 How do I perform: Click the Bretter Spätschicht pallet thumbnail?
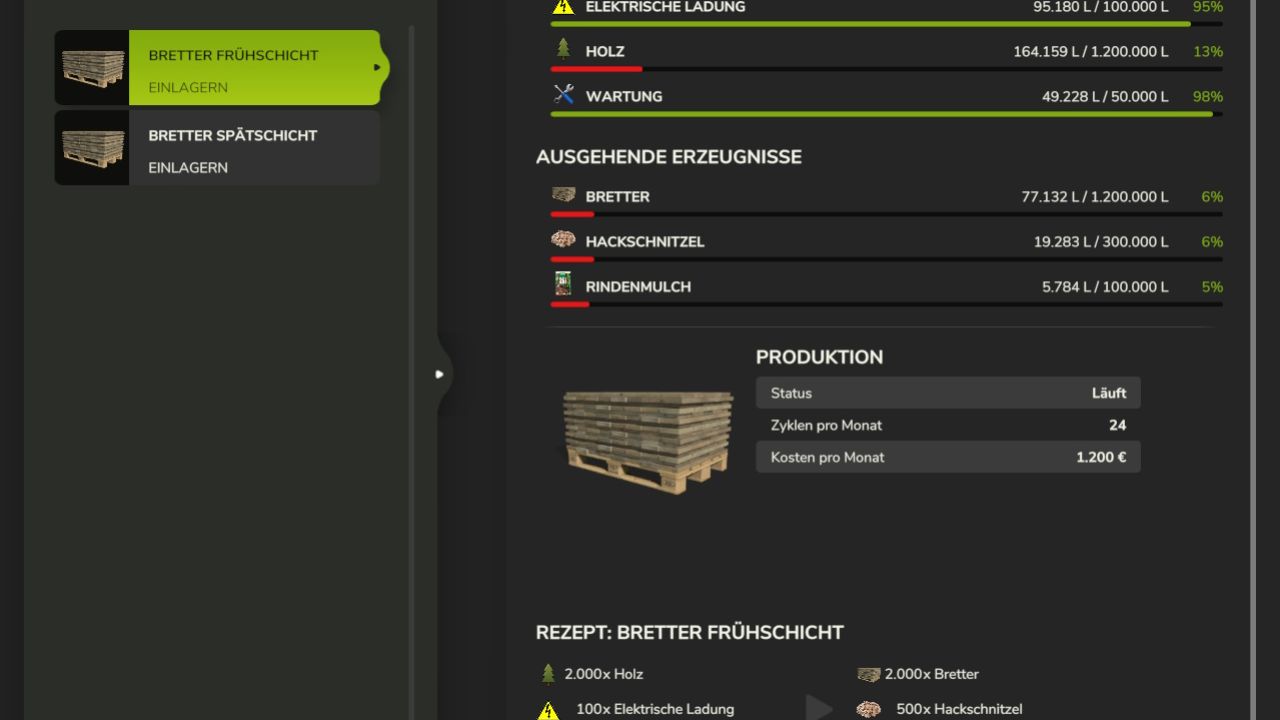click(x=93, y=148)
